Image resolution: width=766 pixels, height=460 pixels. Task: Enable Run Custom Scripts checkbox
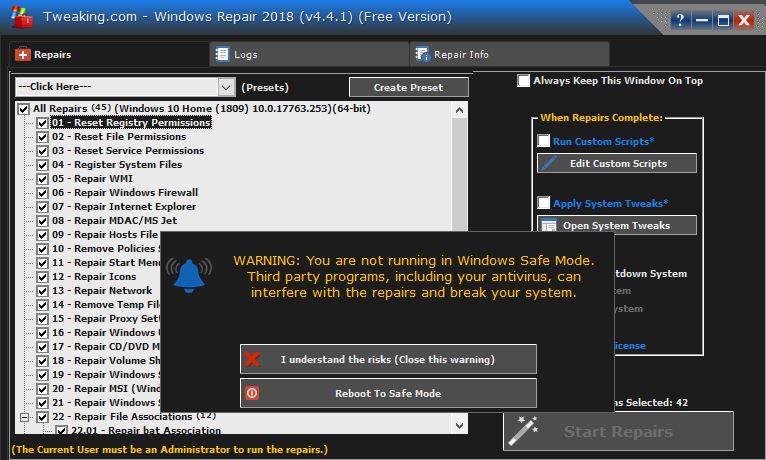tap(543, 141)
